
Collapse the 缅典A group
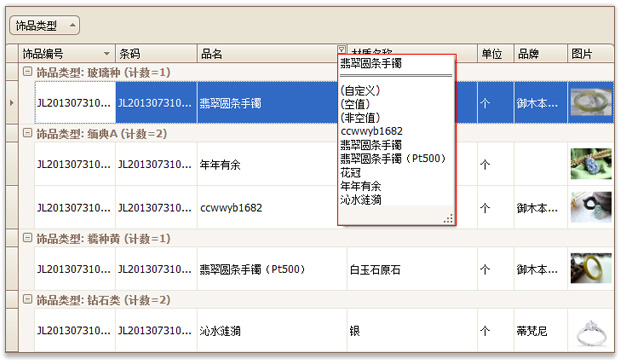pos(27,133)
